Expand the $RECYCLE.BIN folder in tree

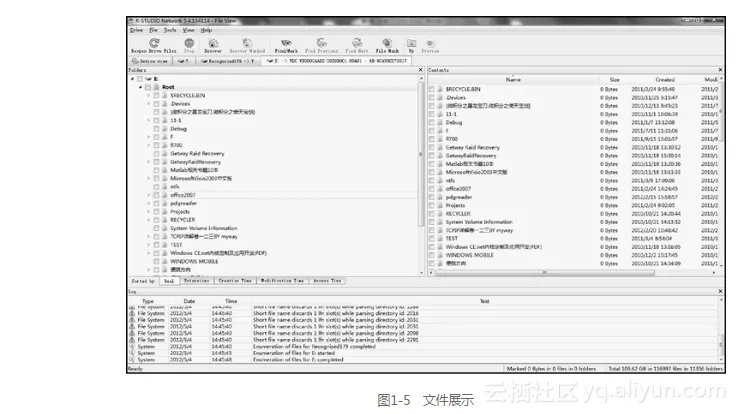click(149, 95)
